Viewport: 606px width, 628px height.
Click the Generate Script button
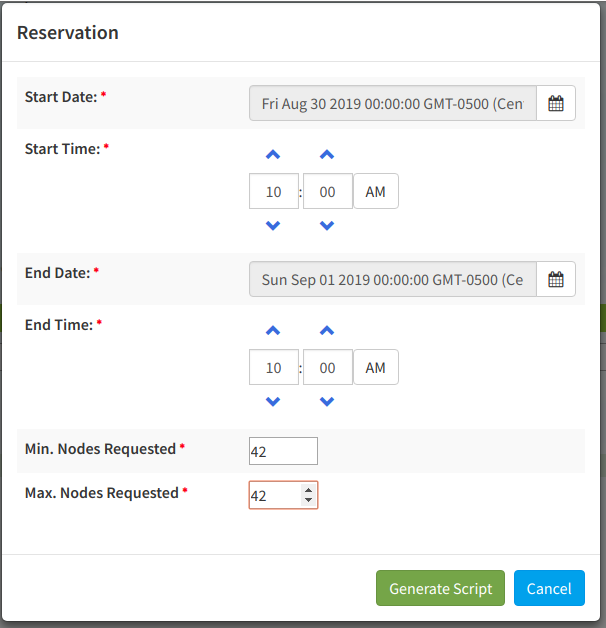pyautogui.click(x=440, y=588)
